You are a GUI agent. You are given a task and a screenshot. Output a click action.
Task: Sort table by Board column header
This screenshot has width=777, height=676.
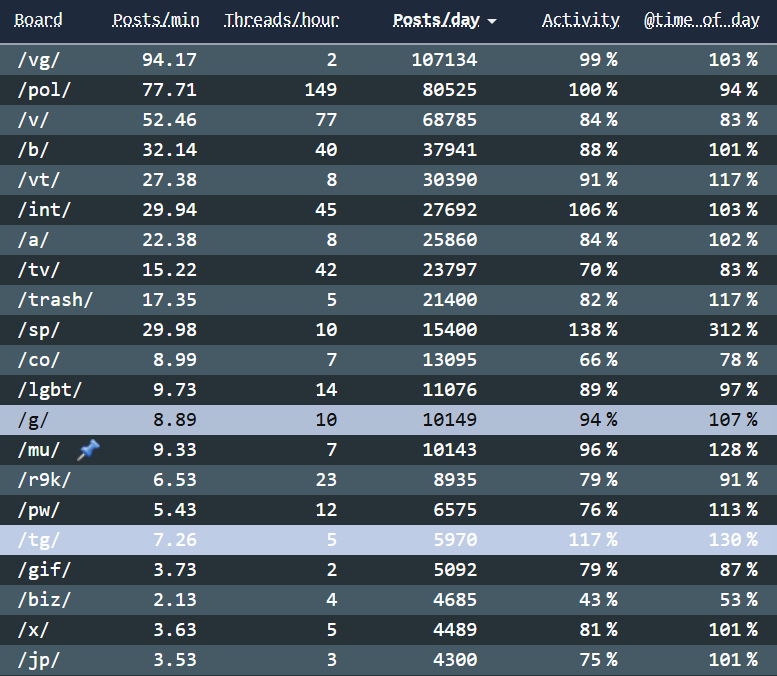point(38,20)
